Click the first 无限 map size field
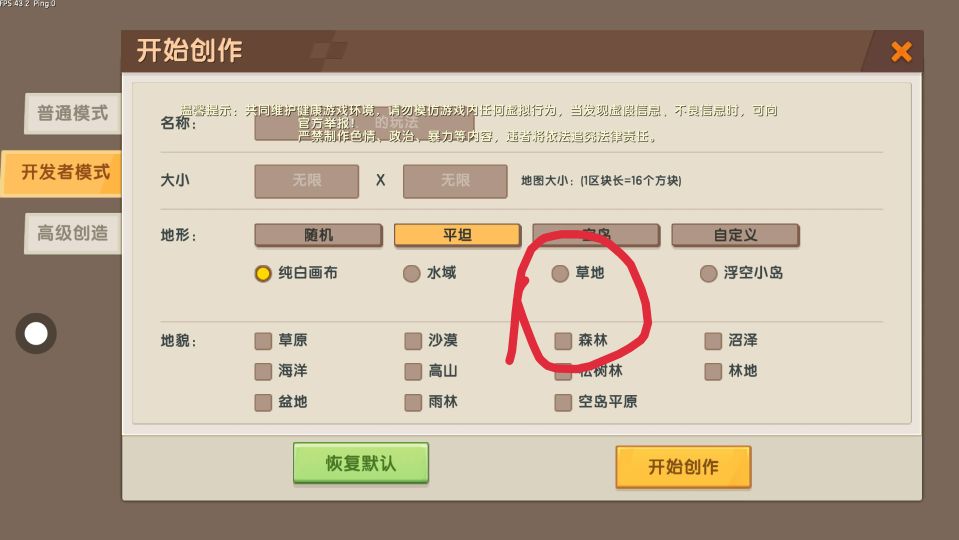Image resolution: width=959 pixels, height=540 pixels. click(306, 181)
